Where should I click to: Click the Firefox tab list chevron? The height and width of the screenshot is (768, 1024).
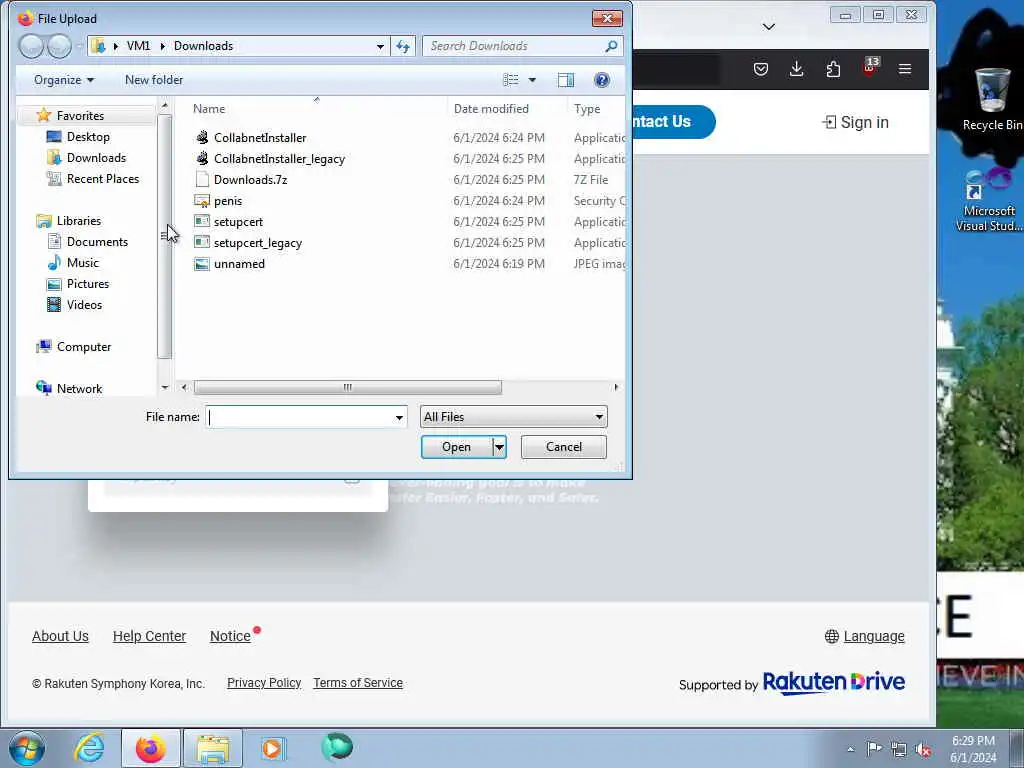click(769, 27)
